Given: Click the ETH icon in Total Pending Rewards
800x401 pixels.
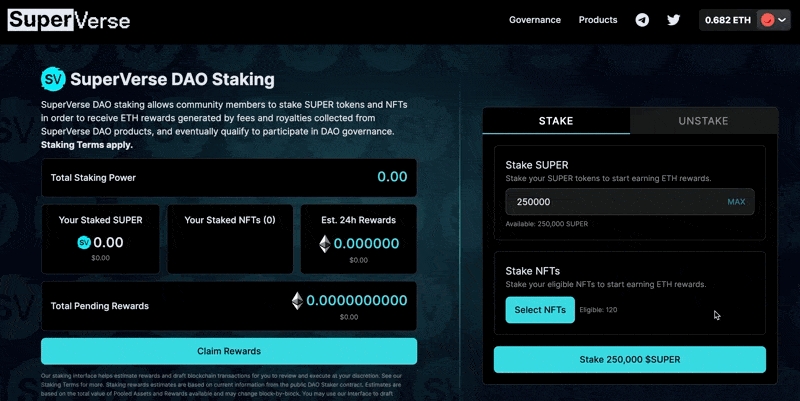Looking at the screenshot, I should pos(297,300).
